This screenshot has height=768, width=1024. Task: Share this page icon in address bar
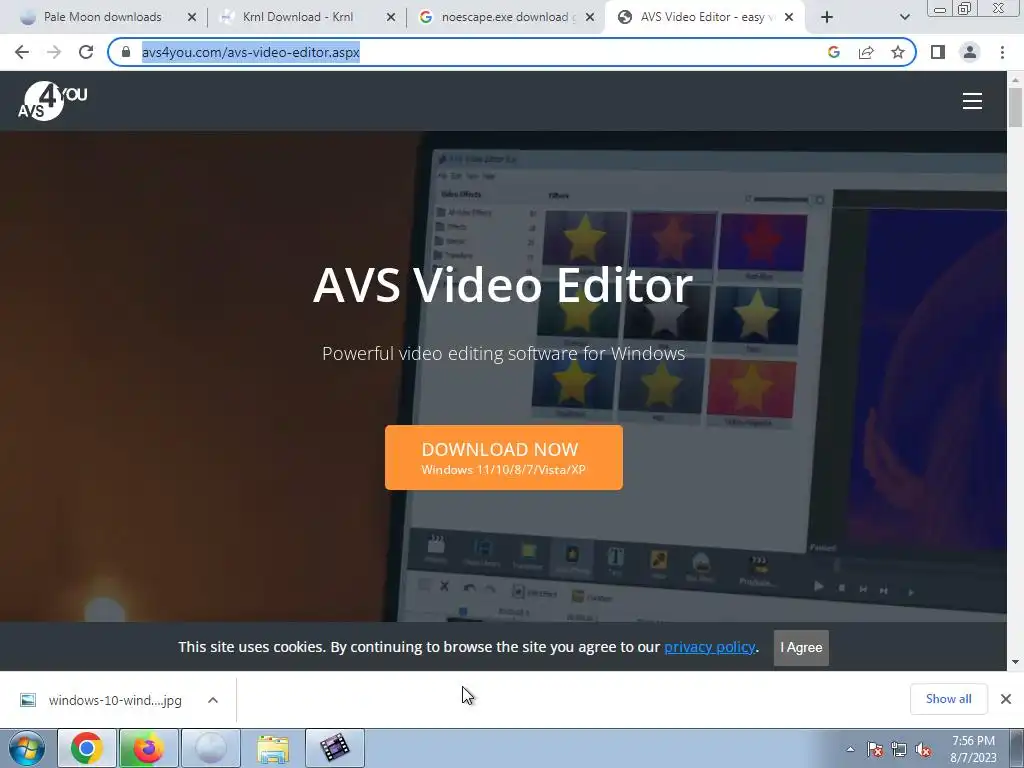(866, 52)
